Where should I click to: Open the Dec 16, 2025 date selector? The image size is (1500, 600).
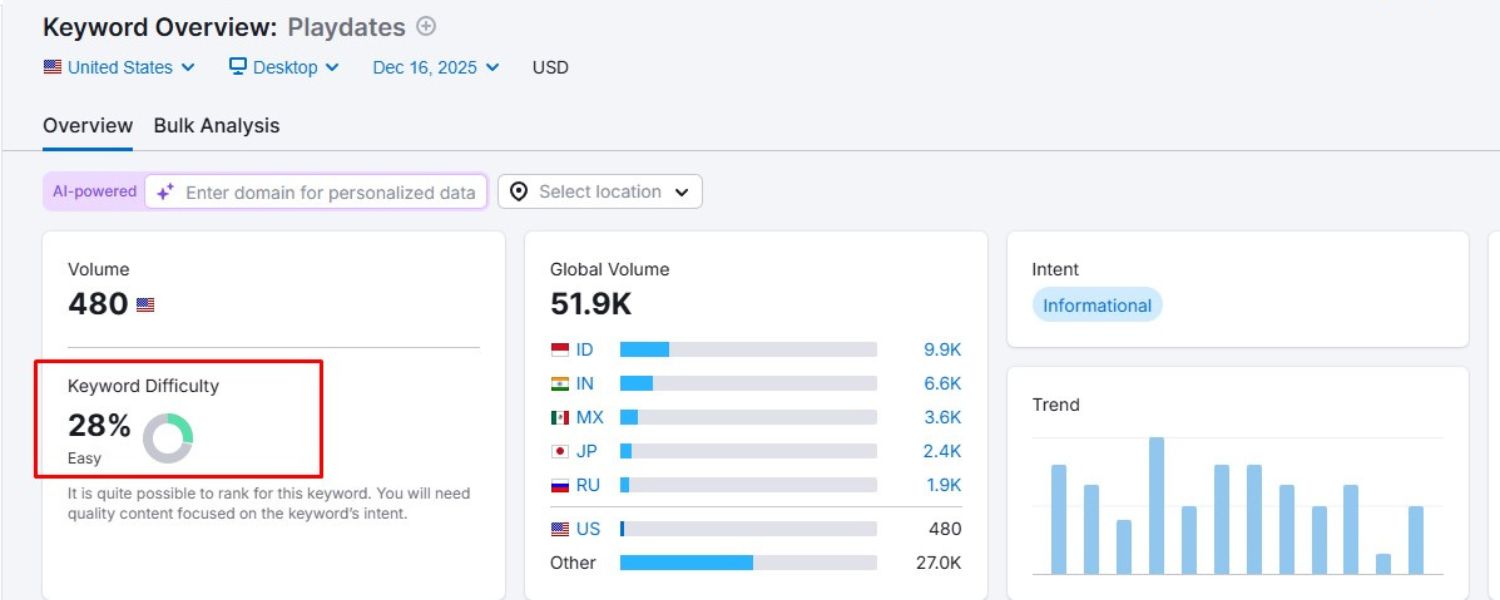click(430, 66)
